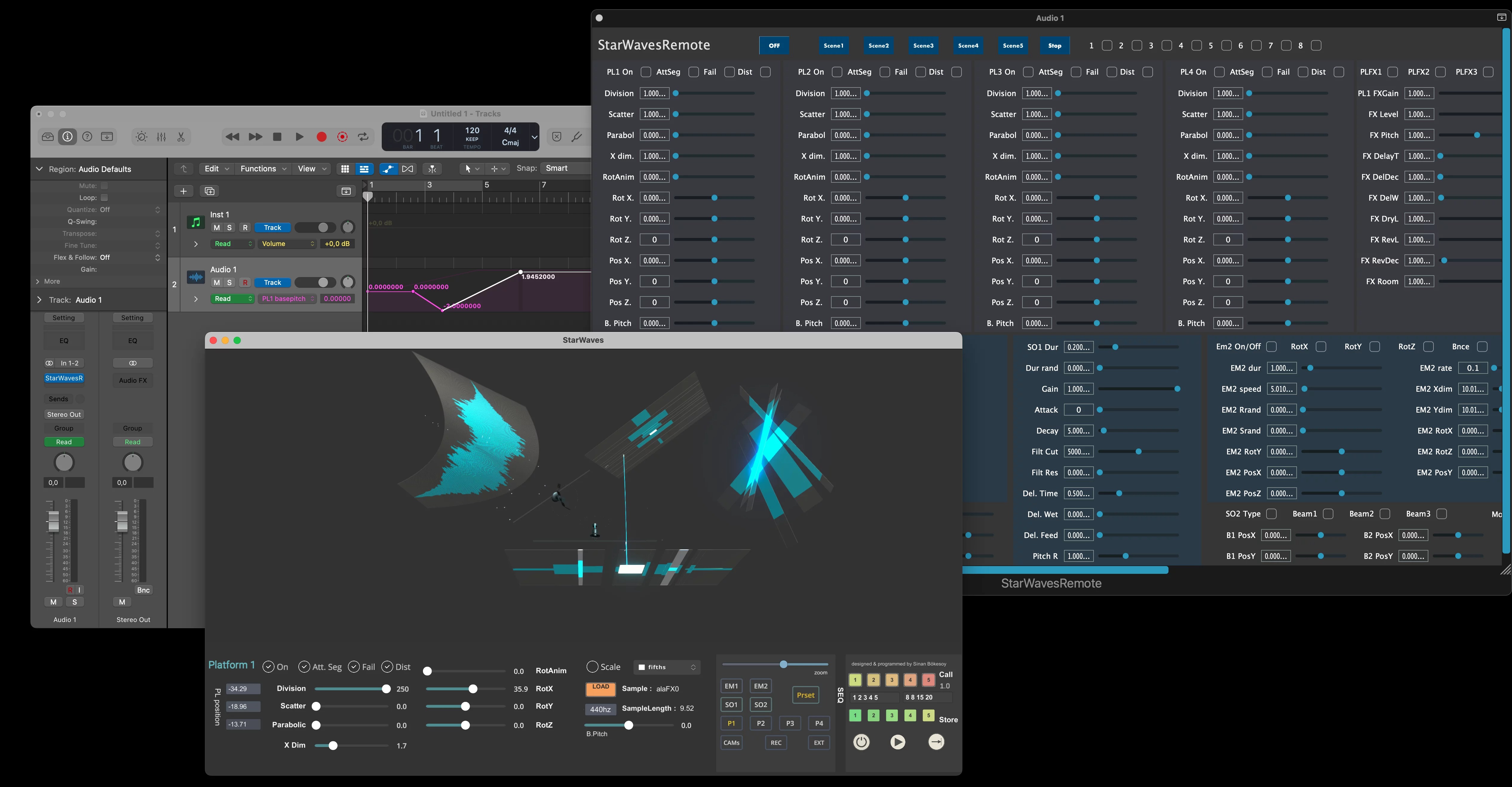
Task: Mute the Audio 1 track in track header
Action: point(217,283)
